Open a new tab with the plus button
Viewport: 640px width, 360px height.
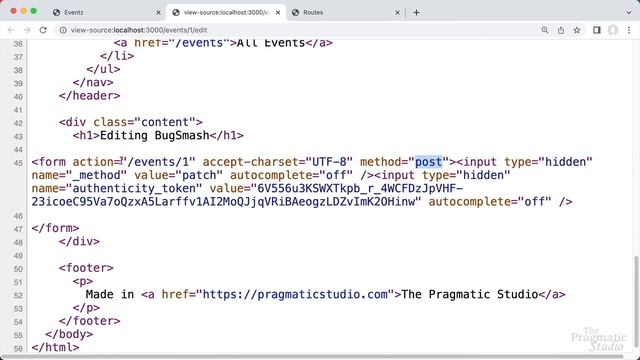[x=416, y=12]
